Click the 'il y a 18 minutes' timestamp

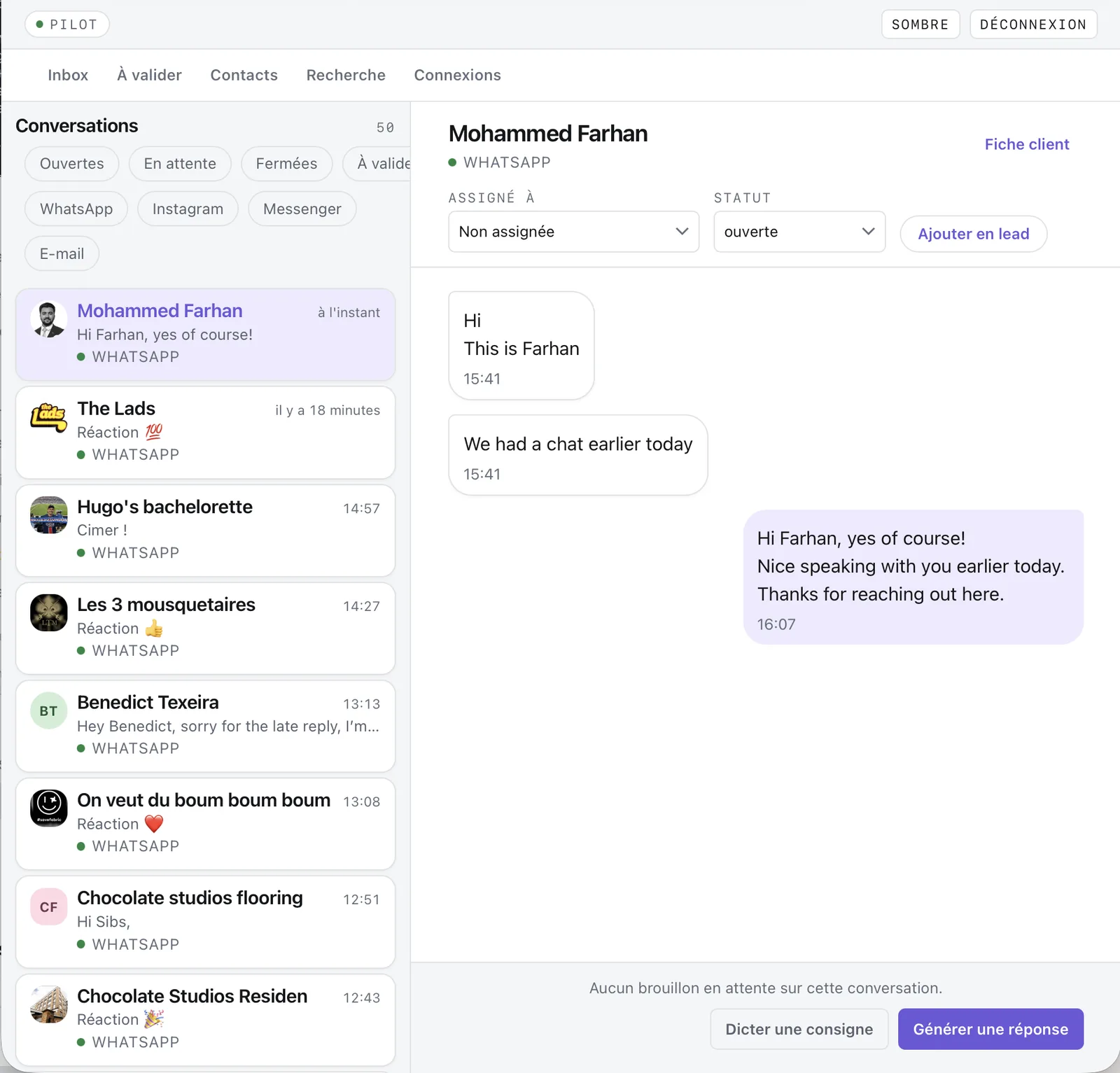(328, 410)
